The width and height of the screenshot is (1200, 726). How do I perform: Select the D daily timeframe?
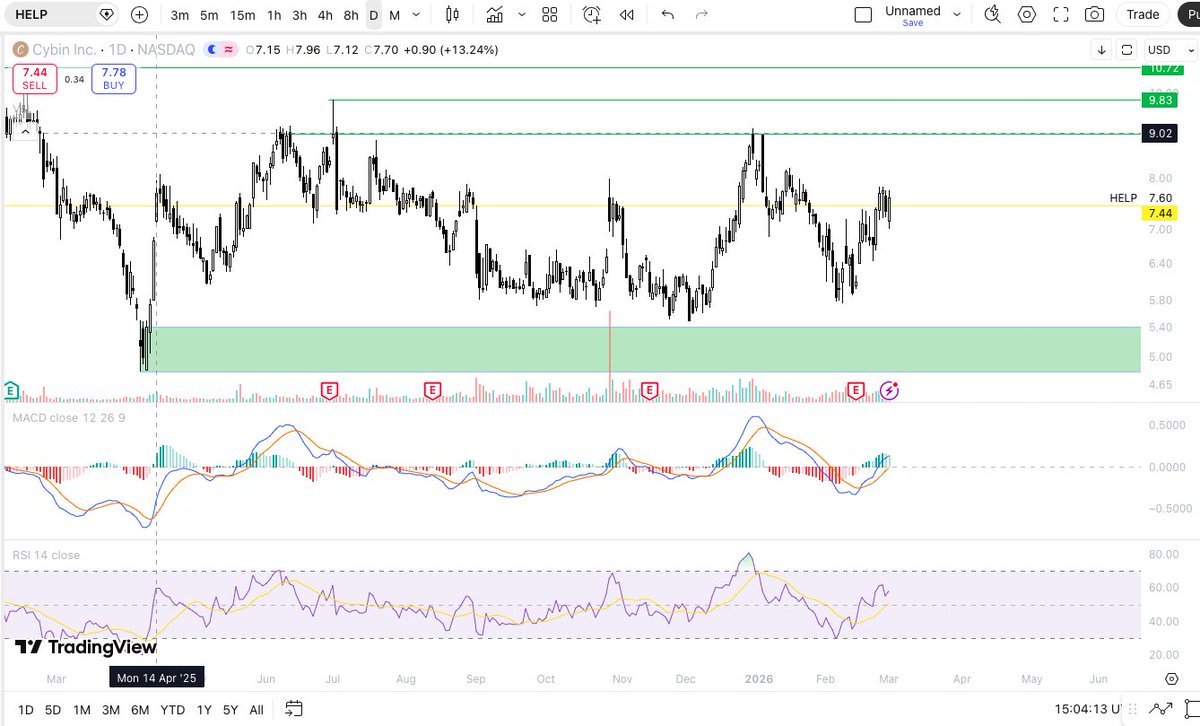[373, 15]
